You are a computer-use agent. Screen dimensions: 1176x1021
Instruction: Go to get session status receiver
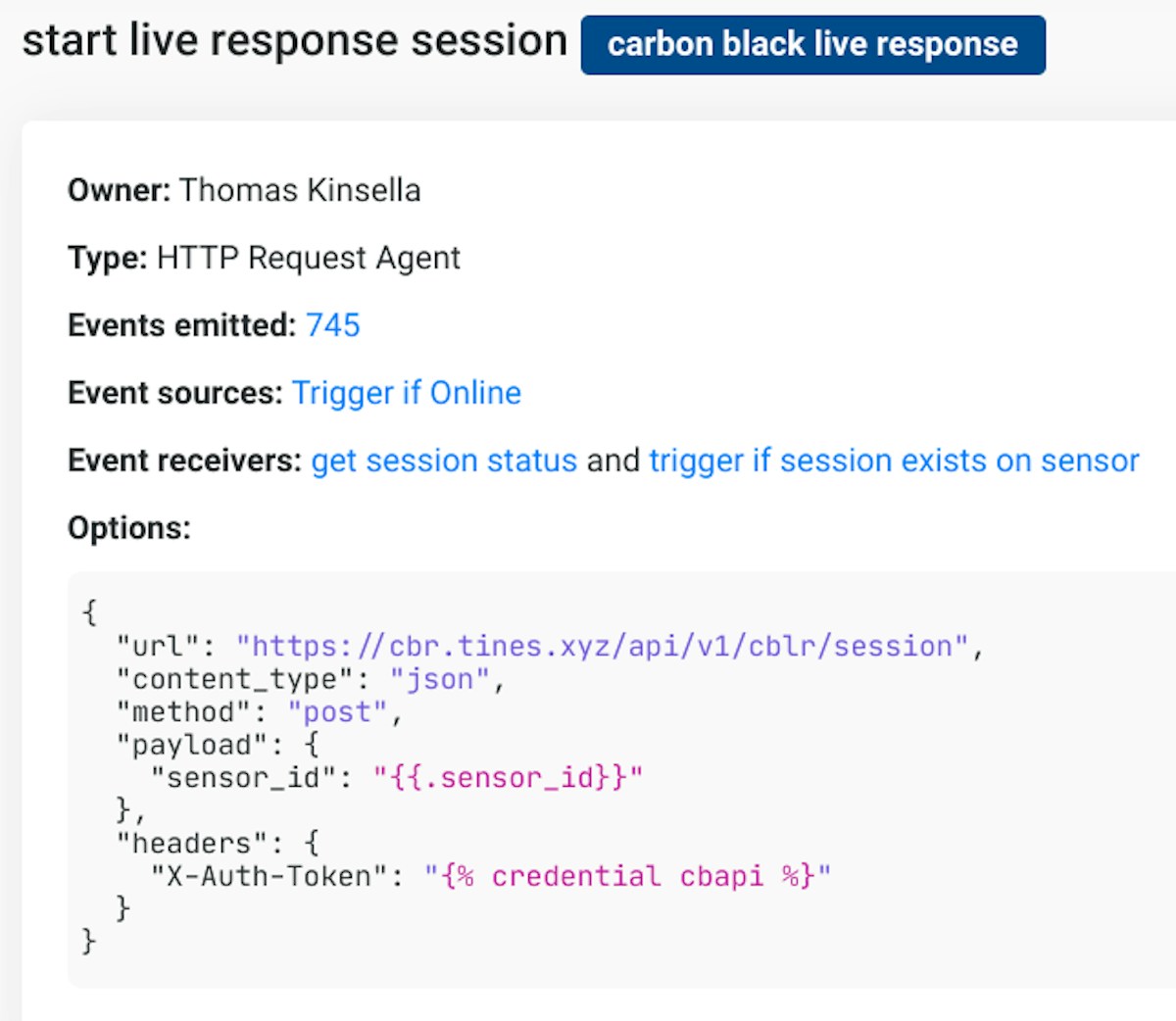click(x=444, y=461)
